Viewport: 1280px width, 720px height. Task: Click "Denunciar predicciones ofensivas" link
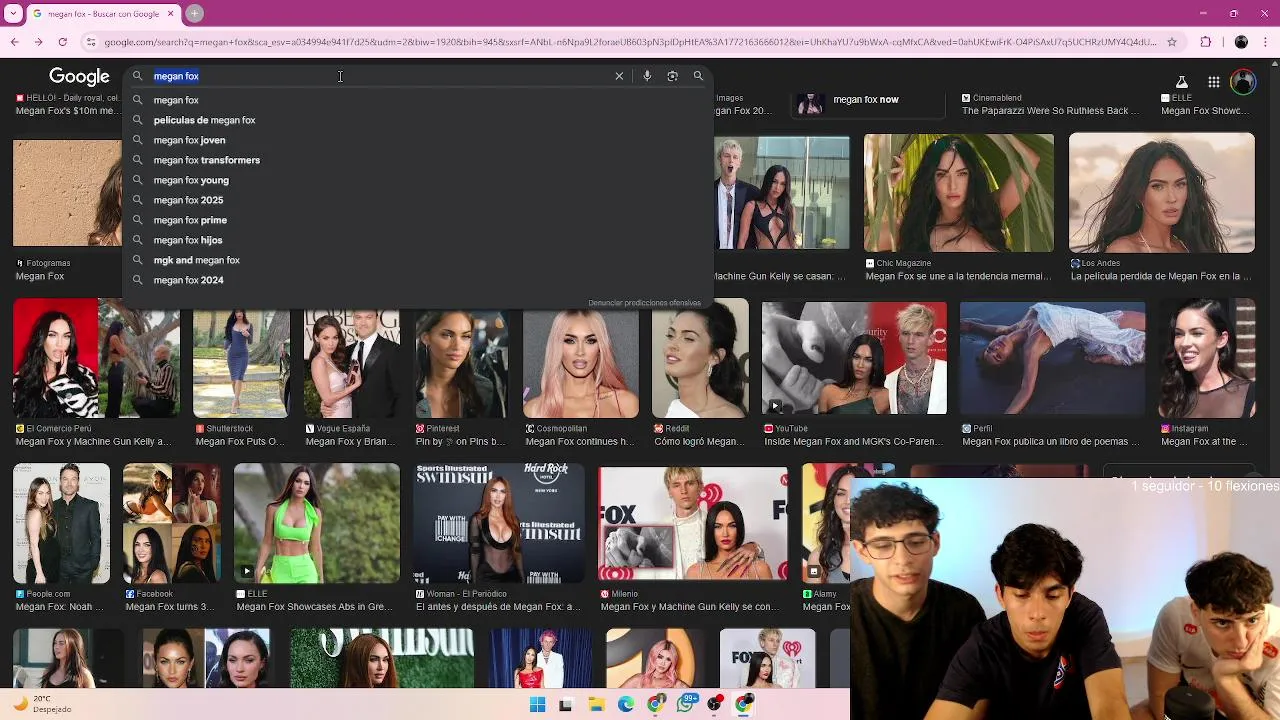(x=644, y=303)
